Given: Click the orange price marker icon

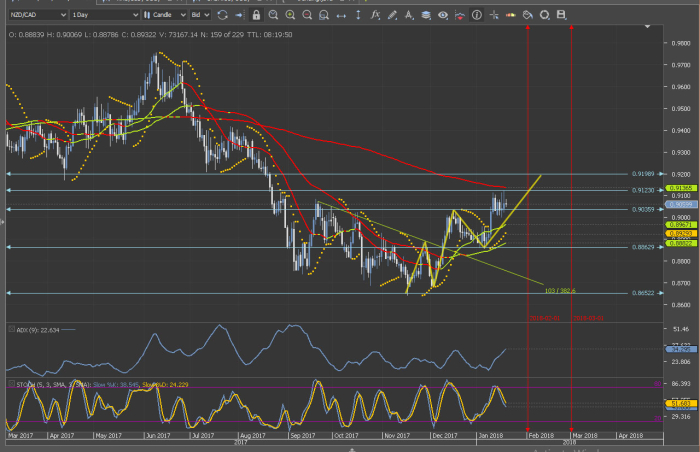Looking at the screenshot, I should tap(511, 15).
